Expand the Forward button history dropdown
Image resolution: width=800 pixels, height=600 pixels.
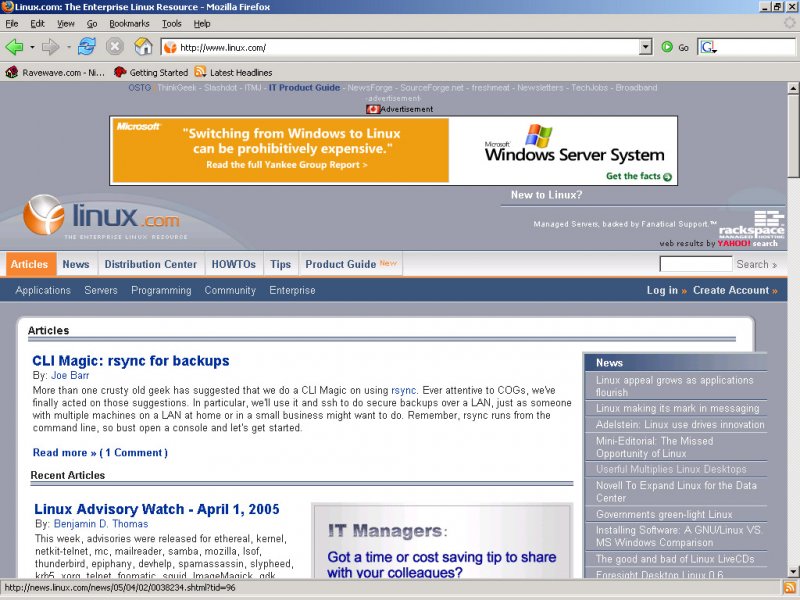68,47
